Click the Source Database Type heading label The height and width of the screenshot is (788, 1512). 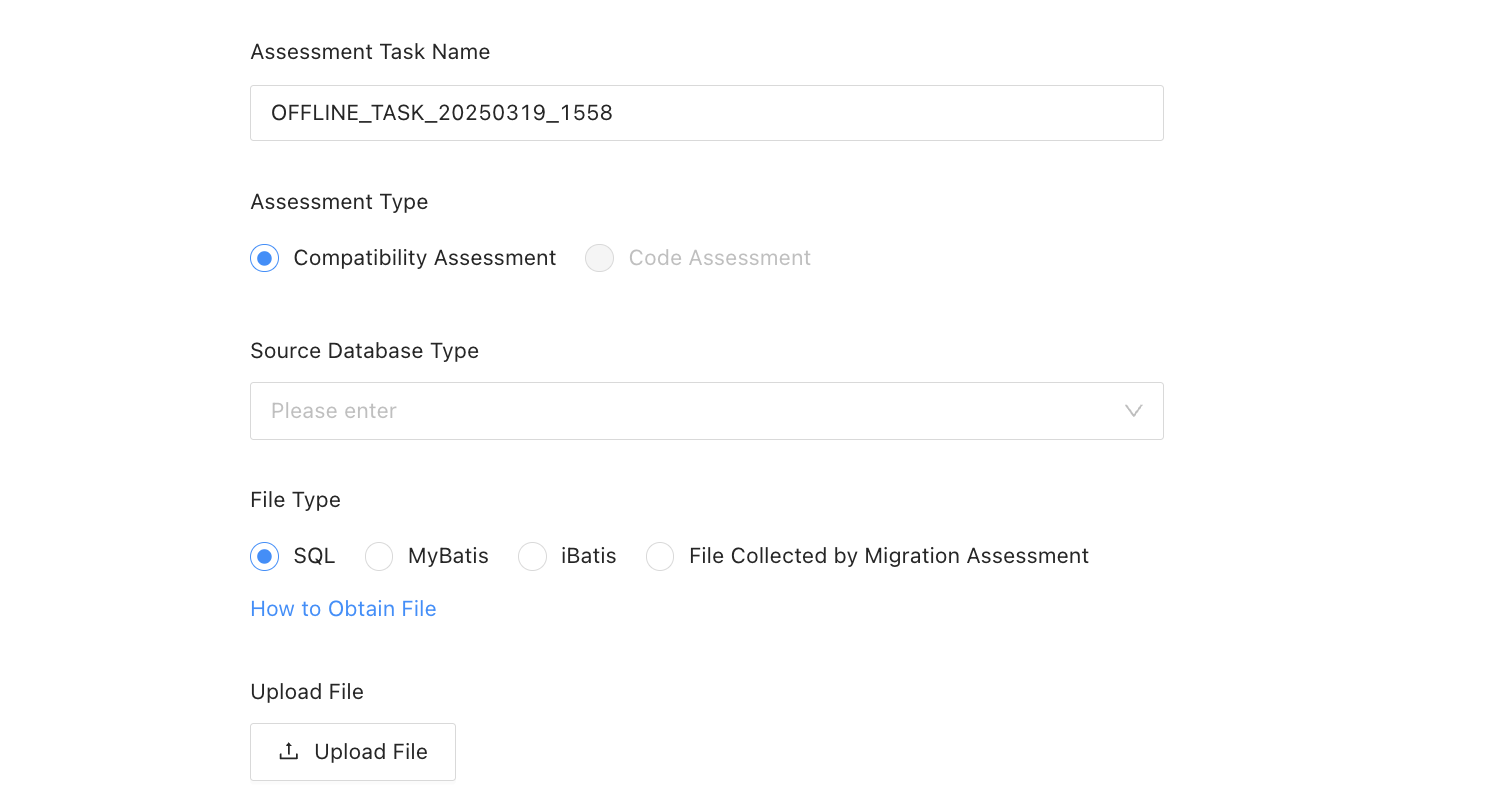pos(364,351)
